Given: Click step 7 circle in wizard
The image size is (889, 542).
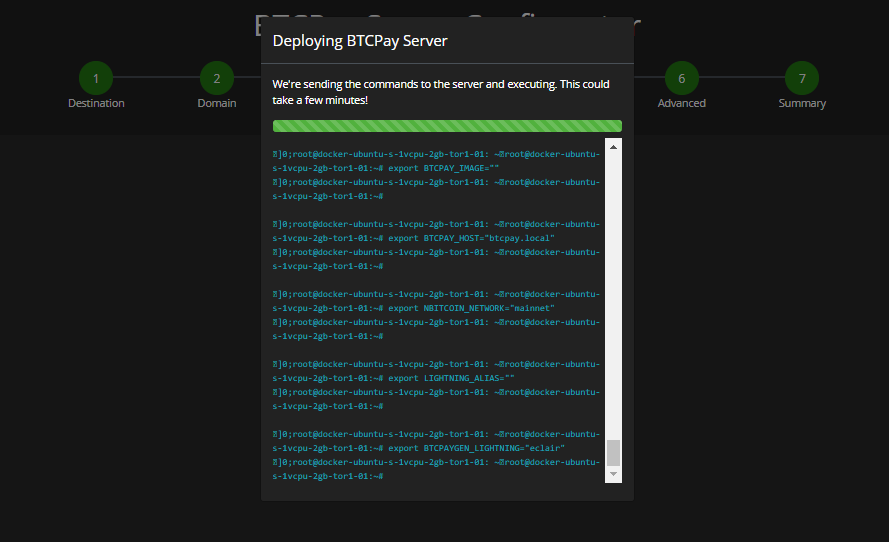Looking at the screenshot, I should [802, 78].
